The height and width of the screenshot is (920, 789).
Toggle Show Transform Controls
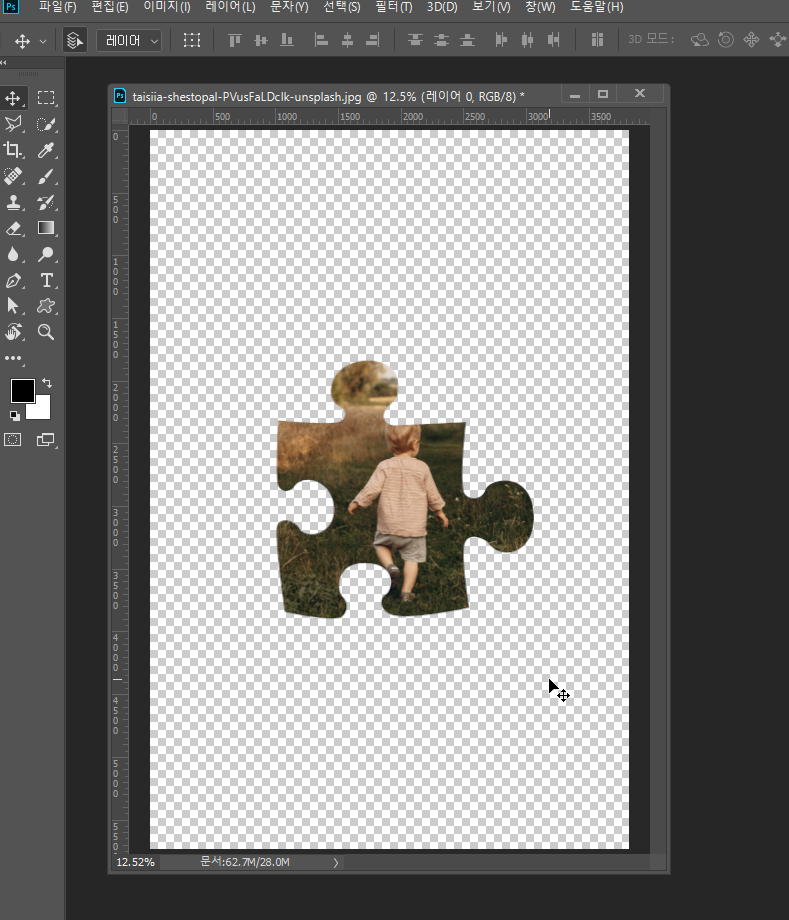click(x=192, y=40)
